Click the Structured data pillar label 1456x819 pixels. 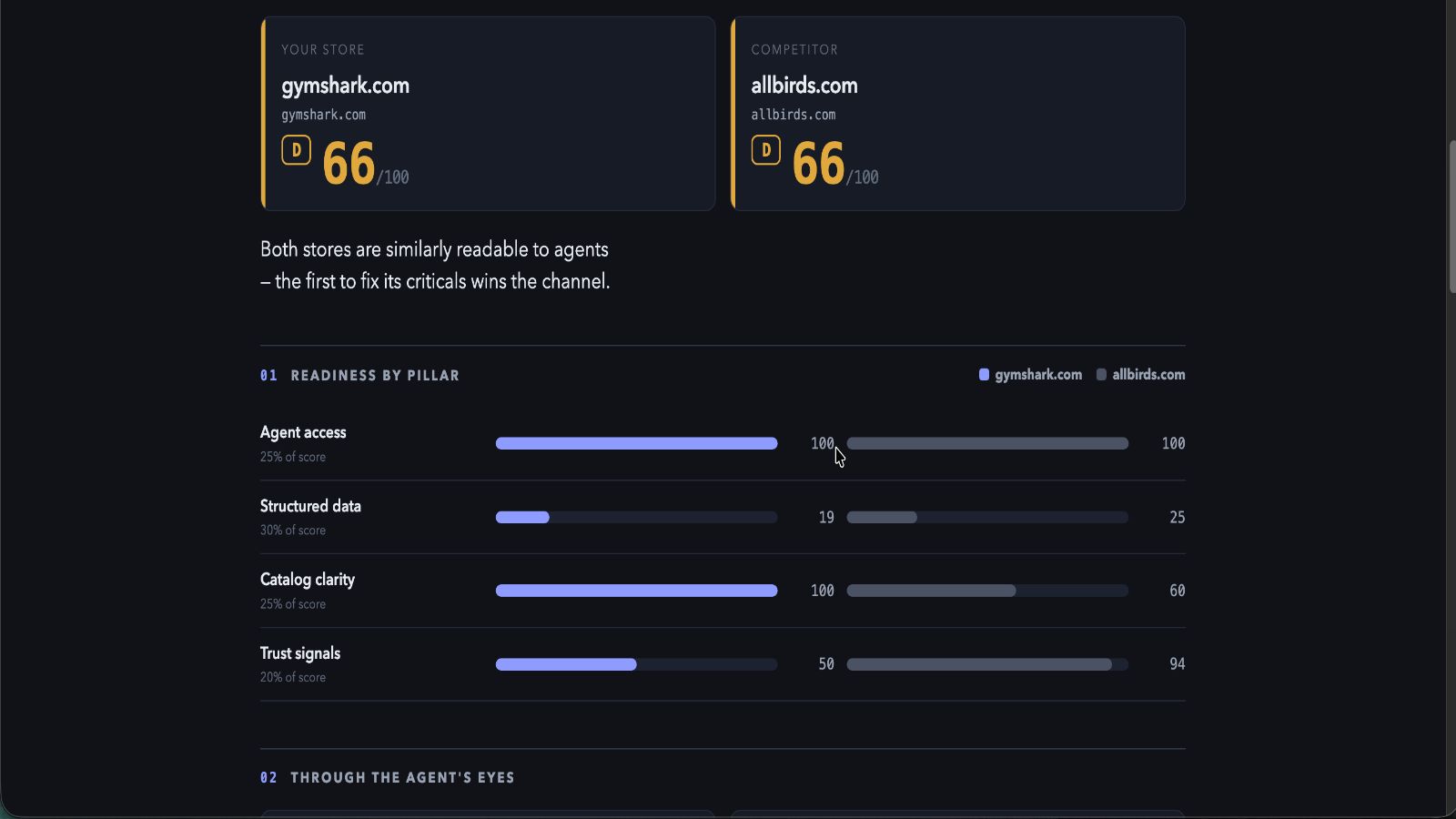[x=310, y=506]
